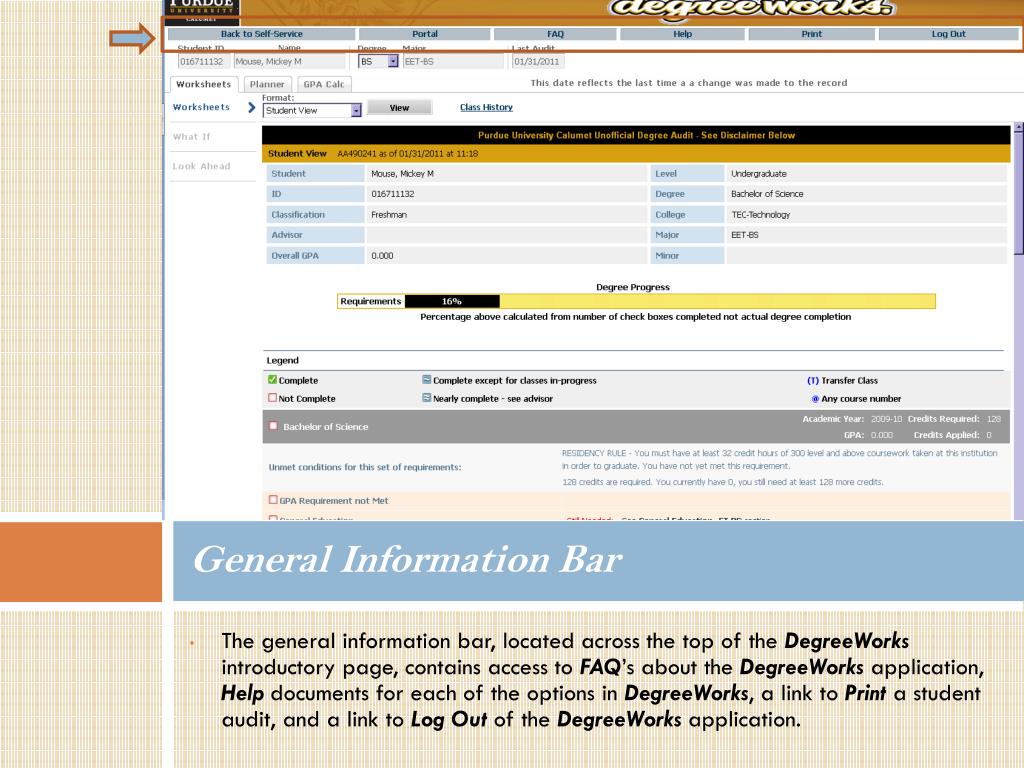
Task: Click the Transfer Class (T) legend icon
Action: point(812,380)
